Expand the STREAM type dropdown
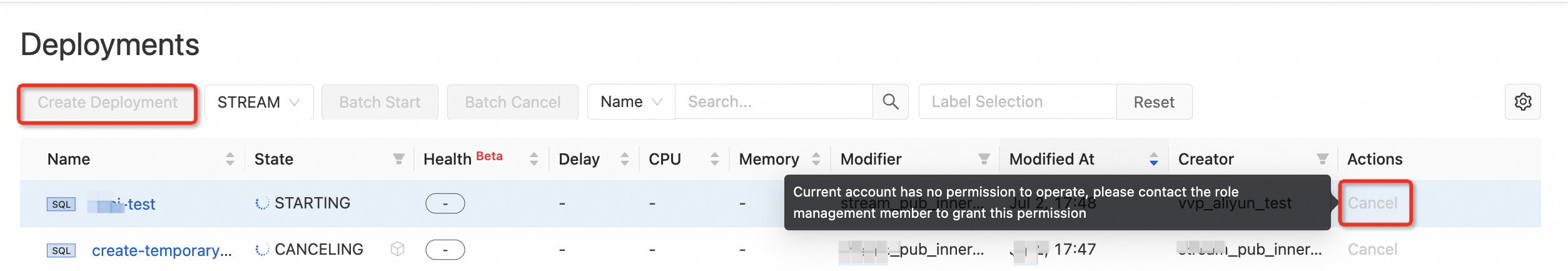The height and width of the screenshot is (271, 1568). pyautogui.click(x=258, y=102)
